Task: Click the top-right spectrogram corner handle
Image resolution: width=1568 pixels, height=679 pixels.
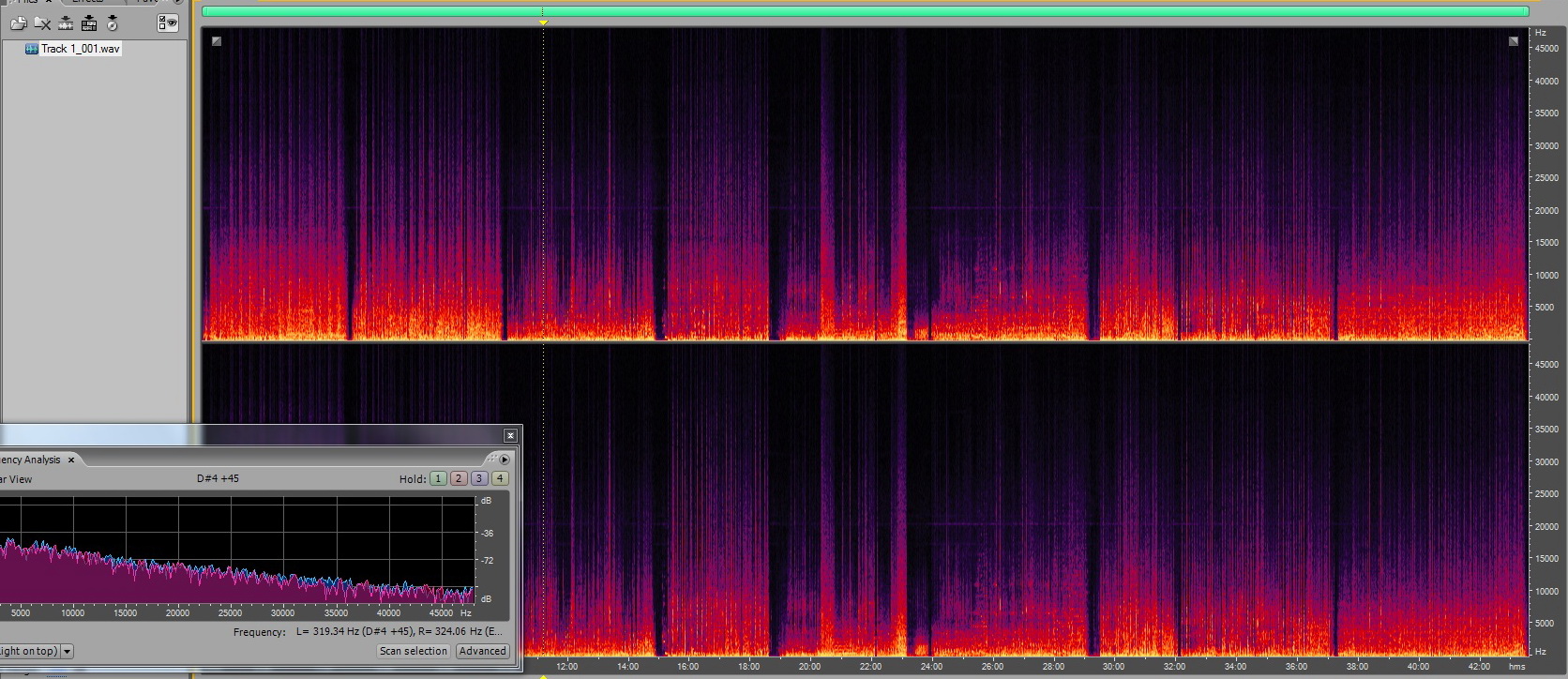Action: 1513,41
